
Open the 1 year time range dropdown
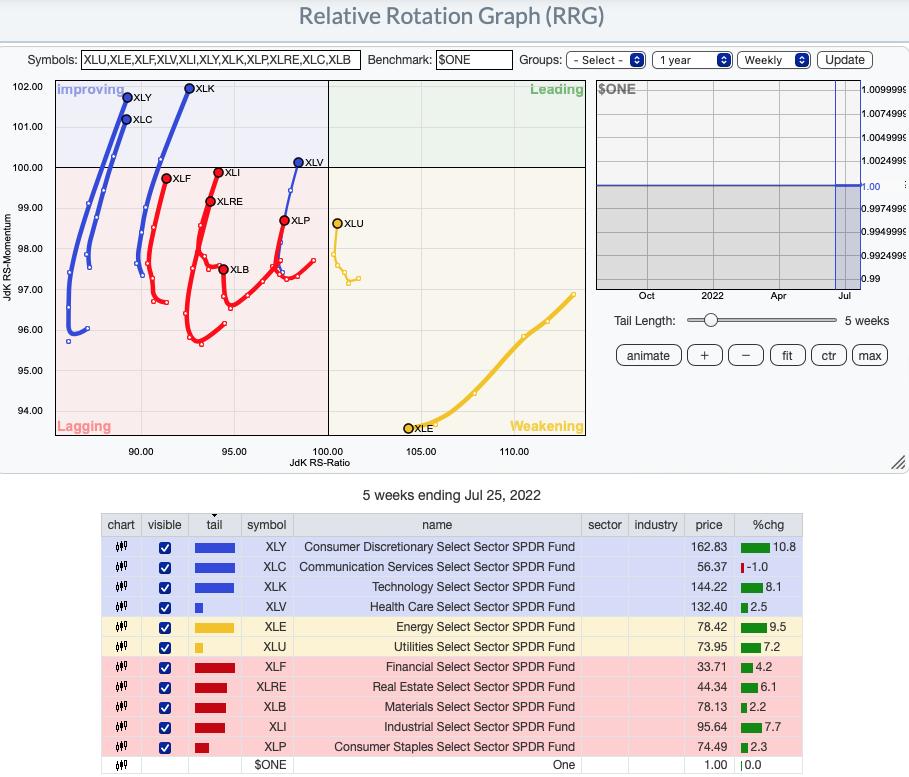(693, 60)
